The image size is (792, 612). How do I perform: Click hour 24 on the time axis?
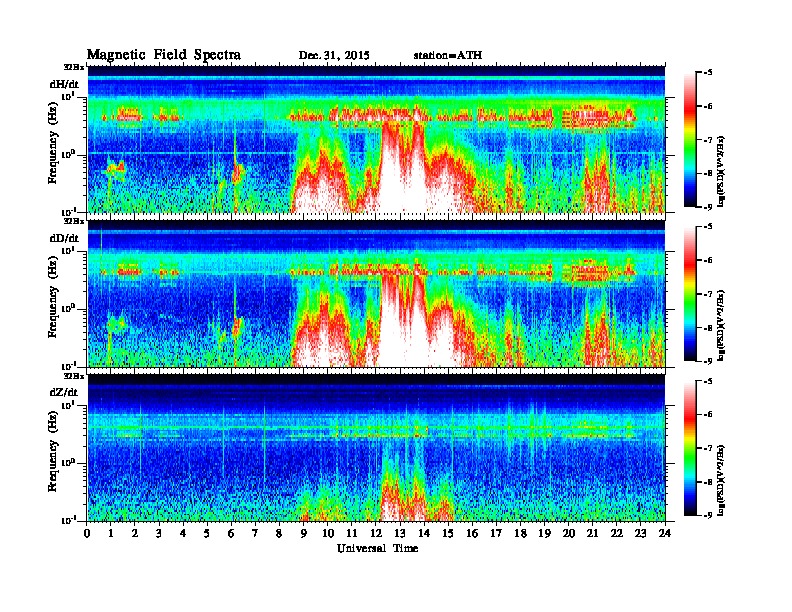pyautogui.click(x=665, y=533)
